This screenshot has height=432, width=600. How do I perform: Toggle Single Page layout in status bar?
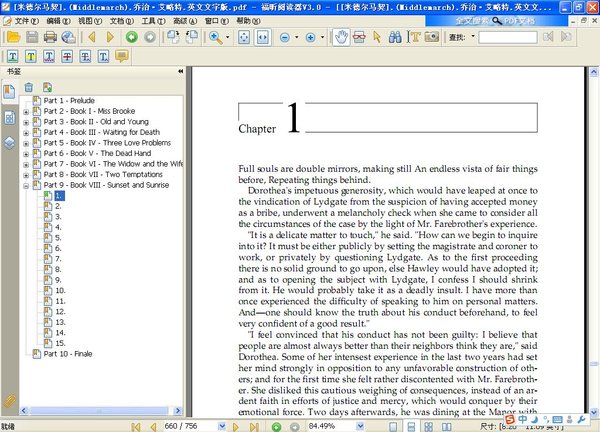tap(393, 427)
